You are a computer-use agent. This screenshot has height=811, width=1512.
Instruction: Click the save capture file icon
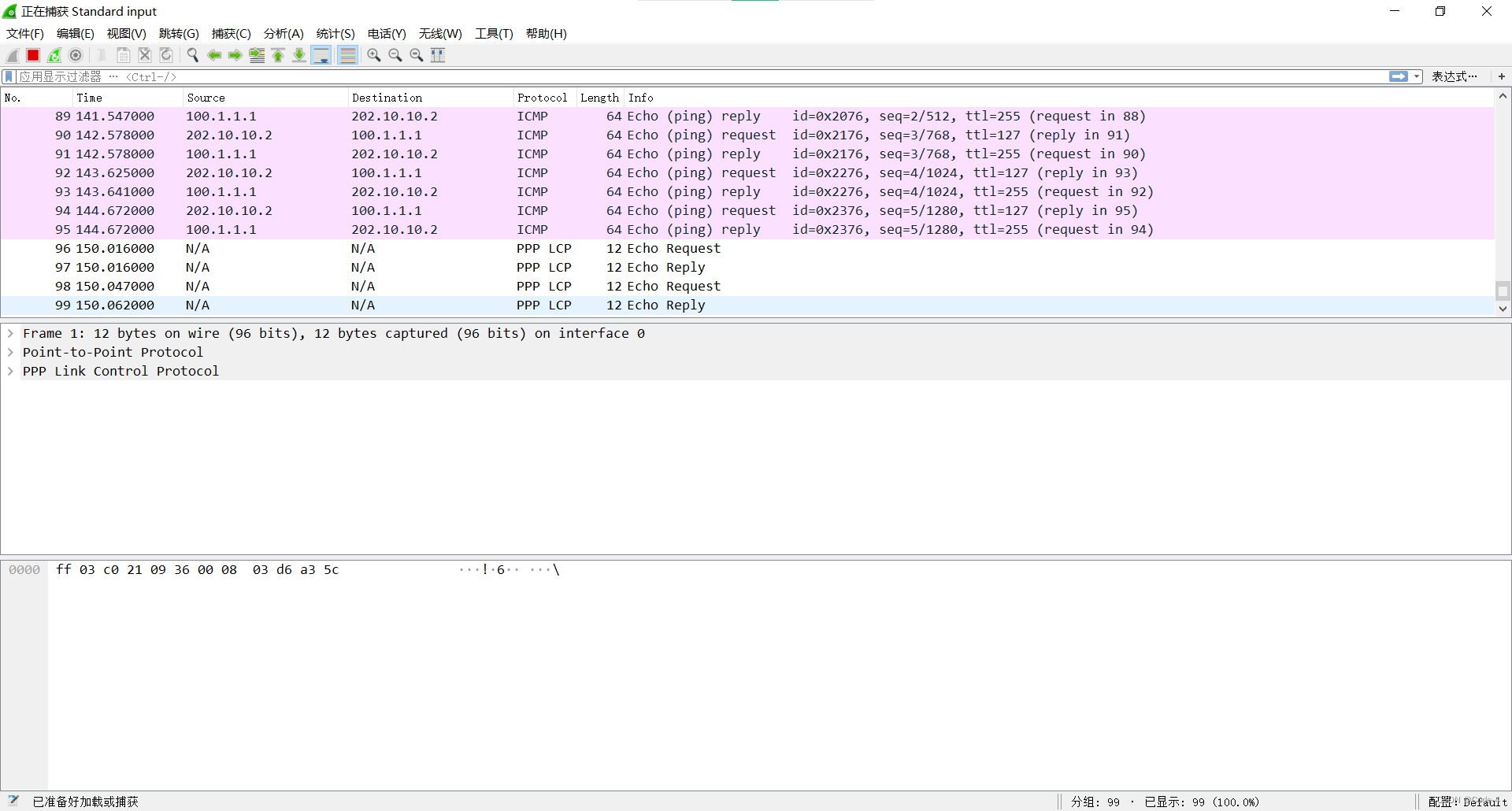(x=124, y=55)
